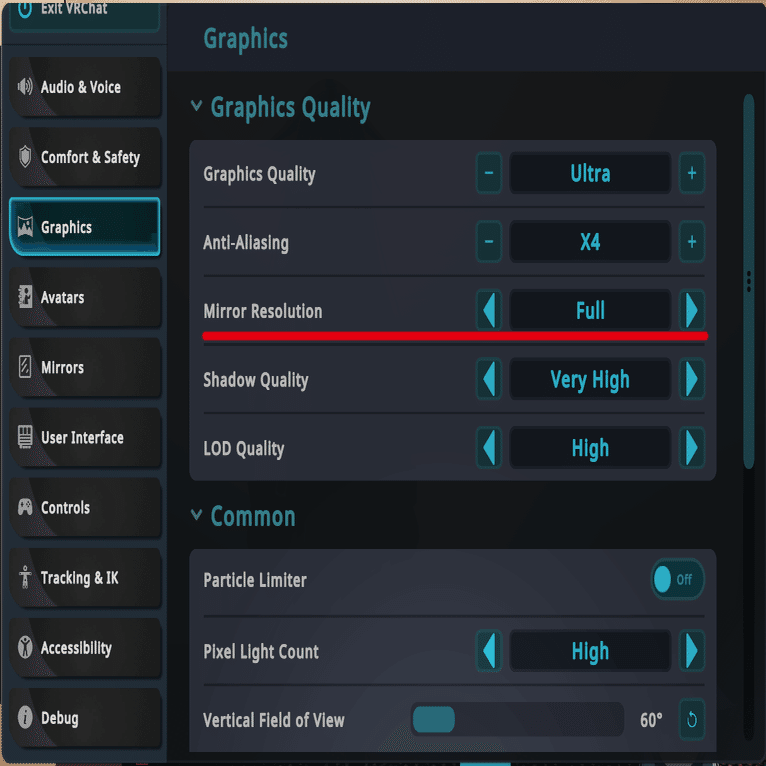
Task: Toggle the Particle Limiter switch
Action: pyautogui.click(x=677, y=579)
